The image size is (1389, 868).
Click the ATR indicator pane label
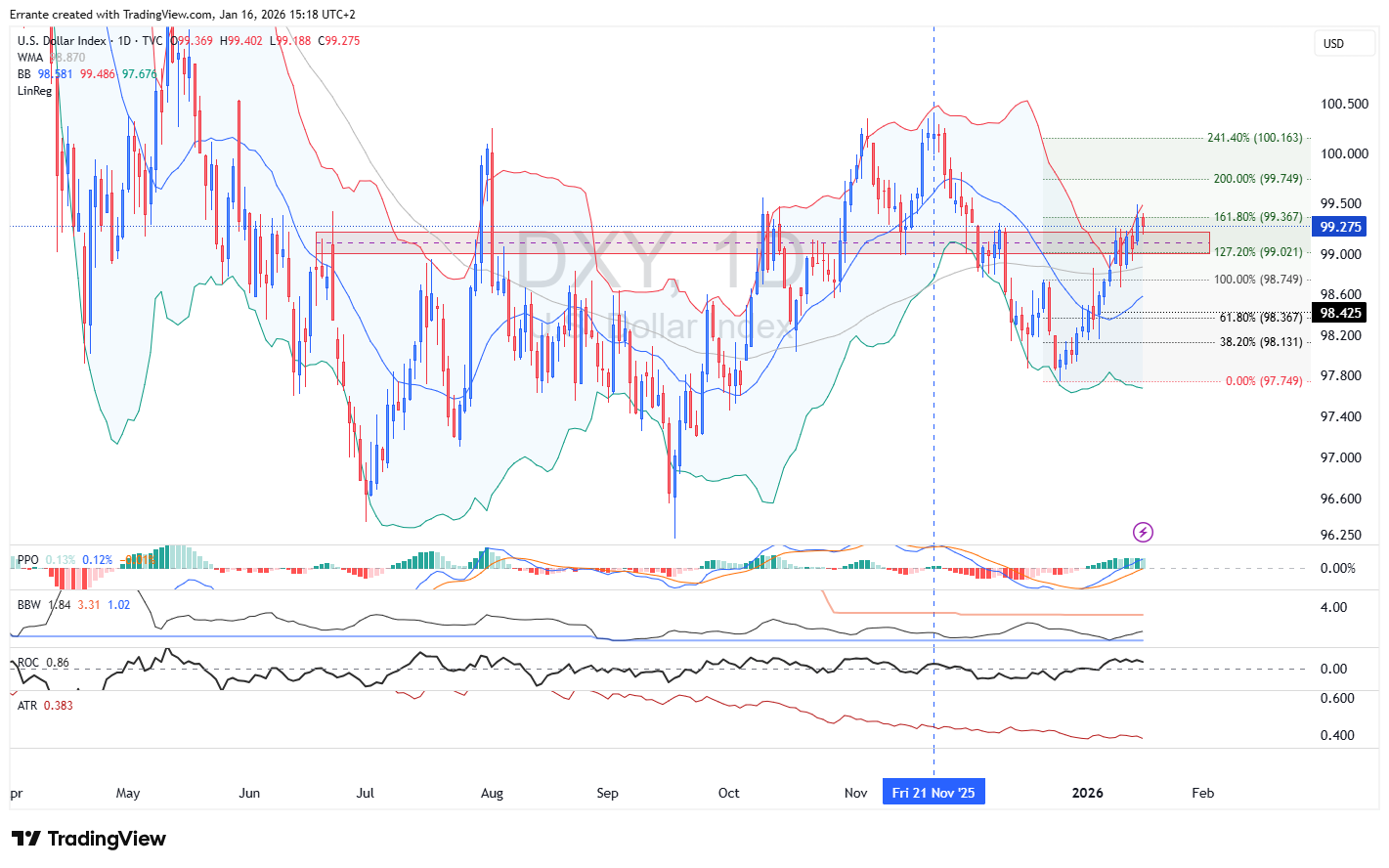pos(27,706)
